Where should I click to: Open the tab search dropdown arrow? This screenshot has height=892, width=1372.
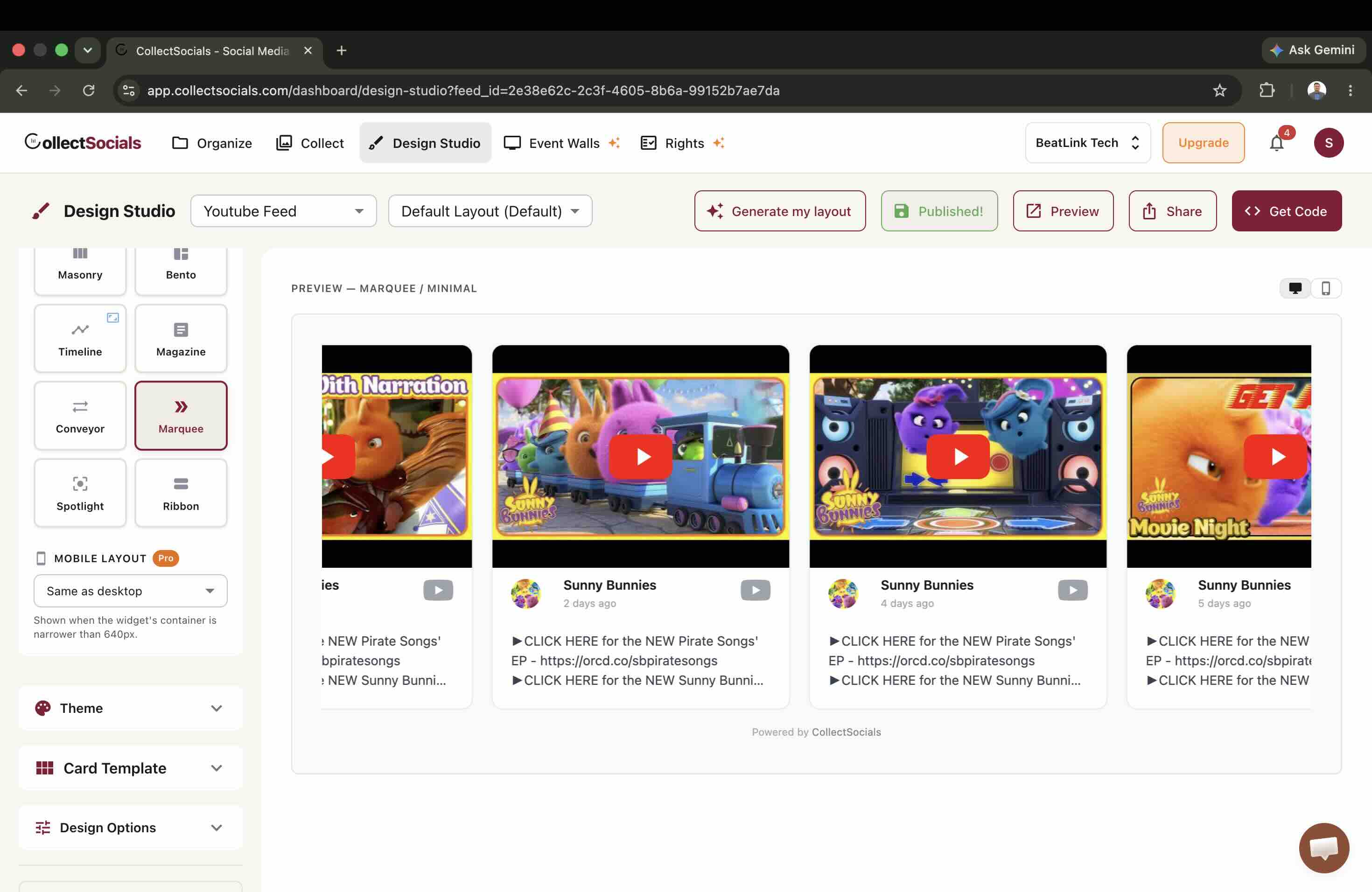click(x=88, y=51)
